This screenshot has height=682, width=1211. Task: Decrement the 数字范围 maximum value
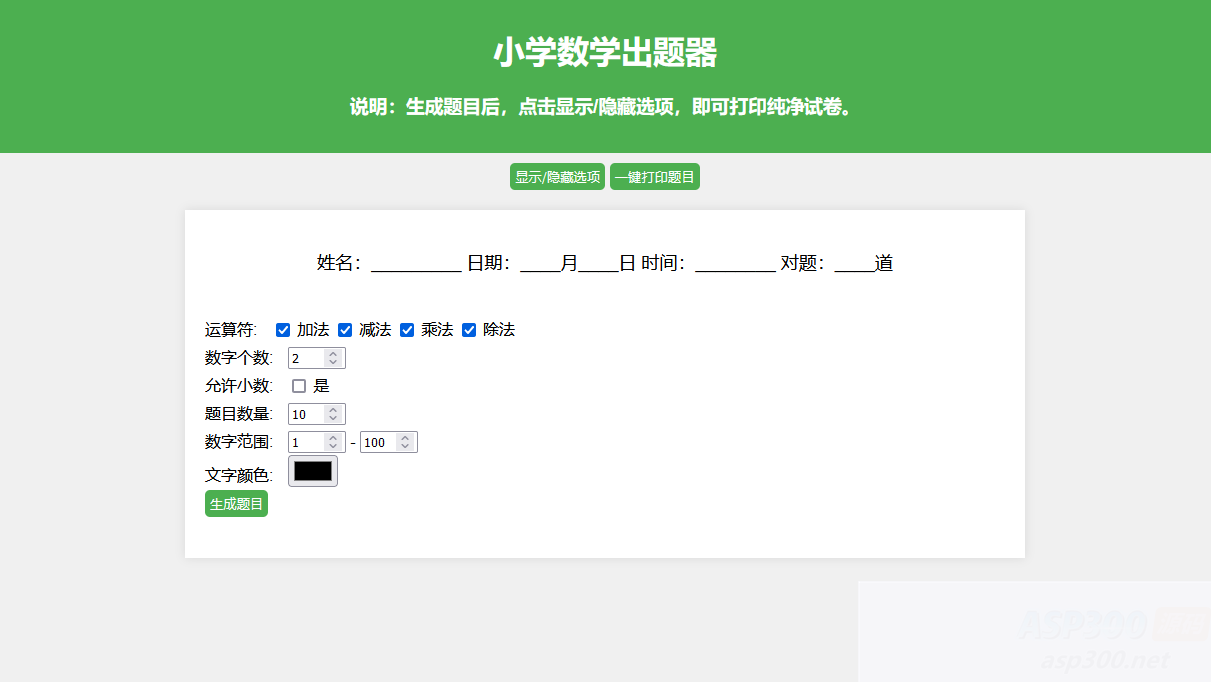tap(406, 445)
